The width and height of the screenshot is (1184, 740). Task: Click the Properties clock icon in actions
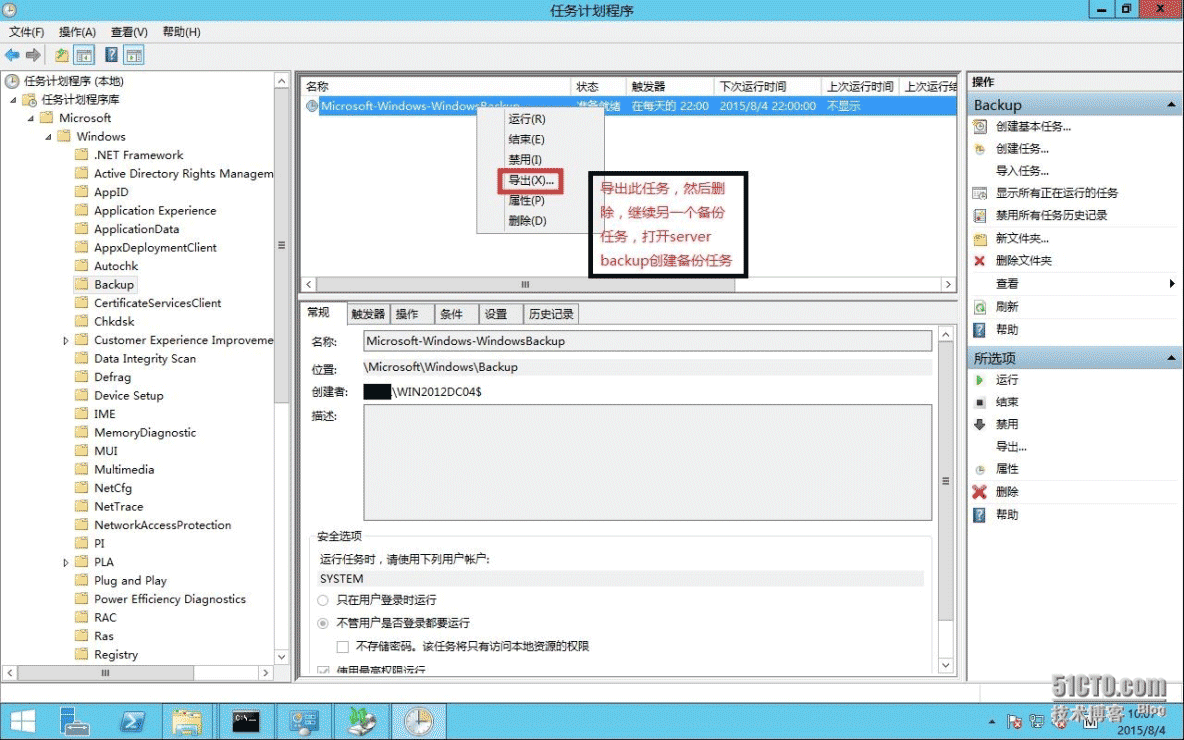pos(979,469)
